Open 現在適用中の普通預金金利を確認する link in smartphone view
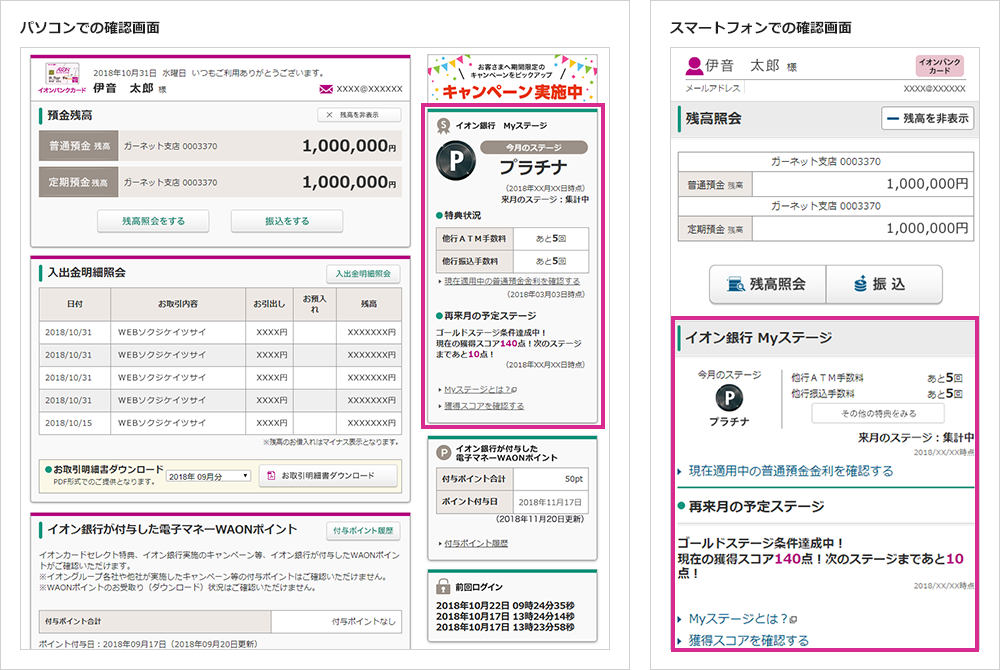The width and height of the screenshot is (1000, 670). point(791,471)
